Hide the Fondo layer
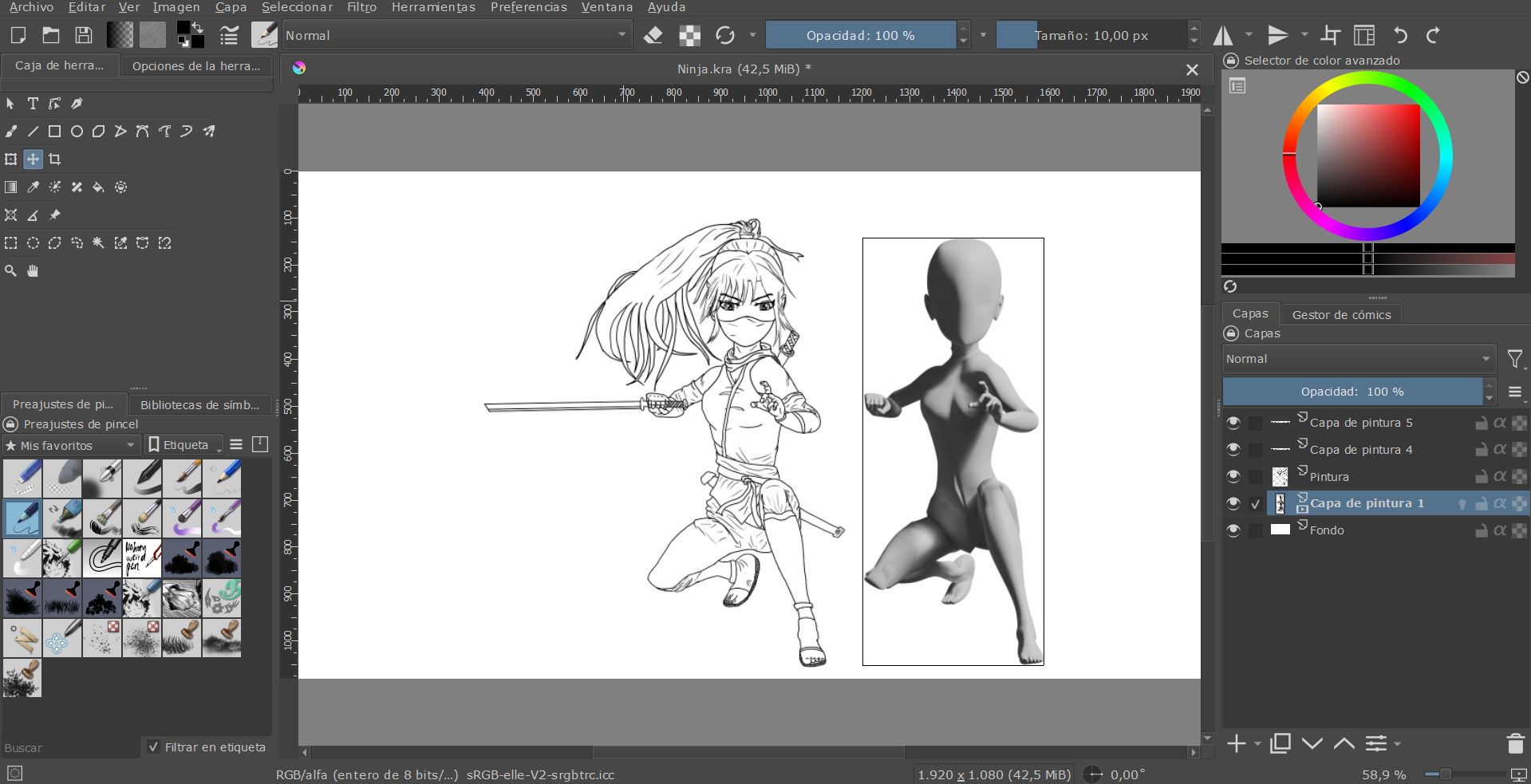 [1233, 530]
